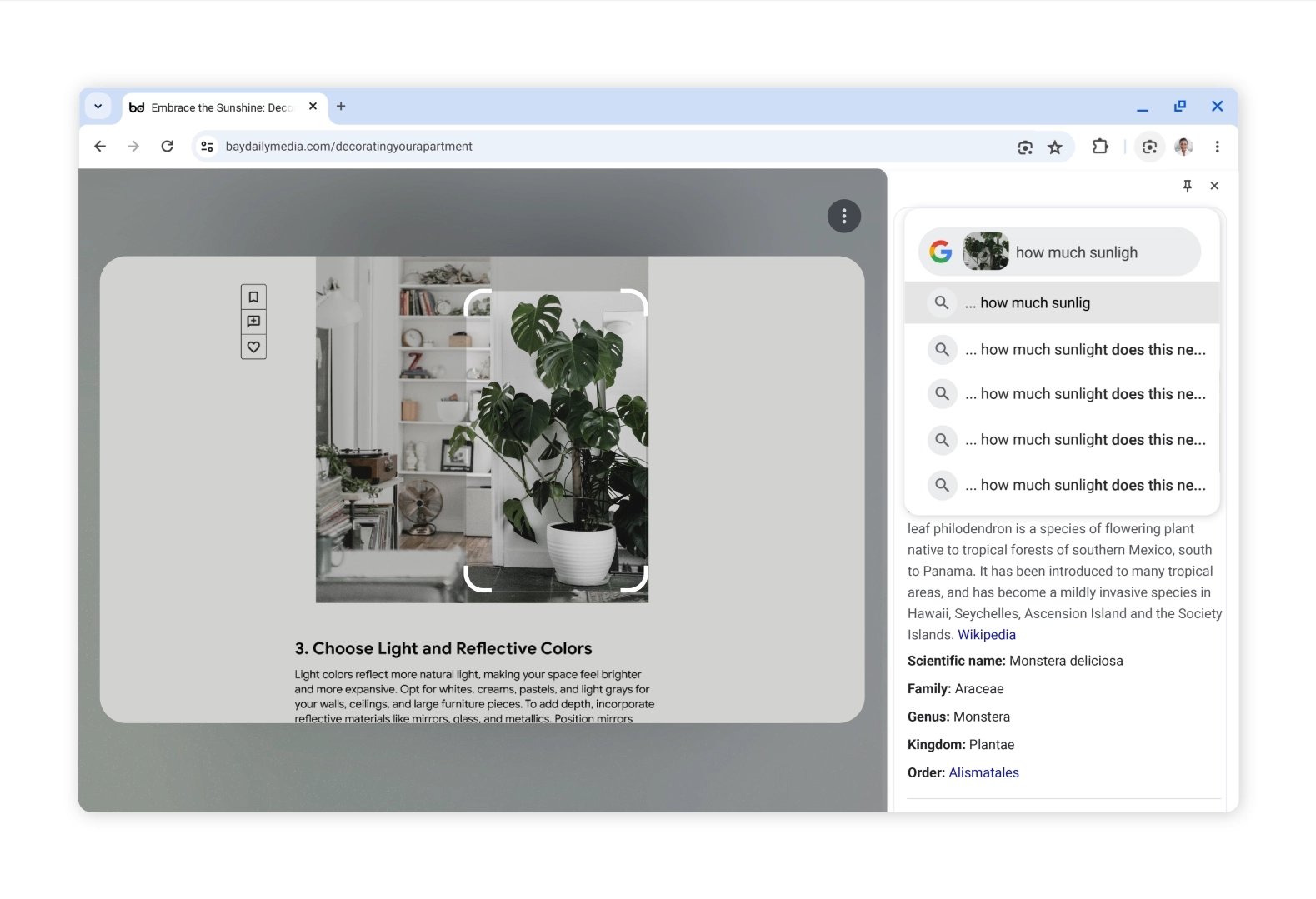The image size is (1316, 899).
Task: Click the 'Genus: Monstera' text
Action: click(958, 717)
